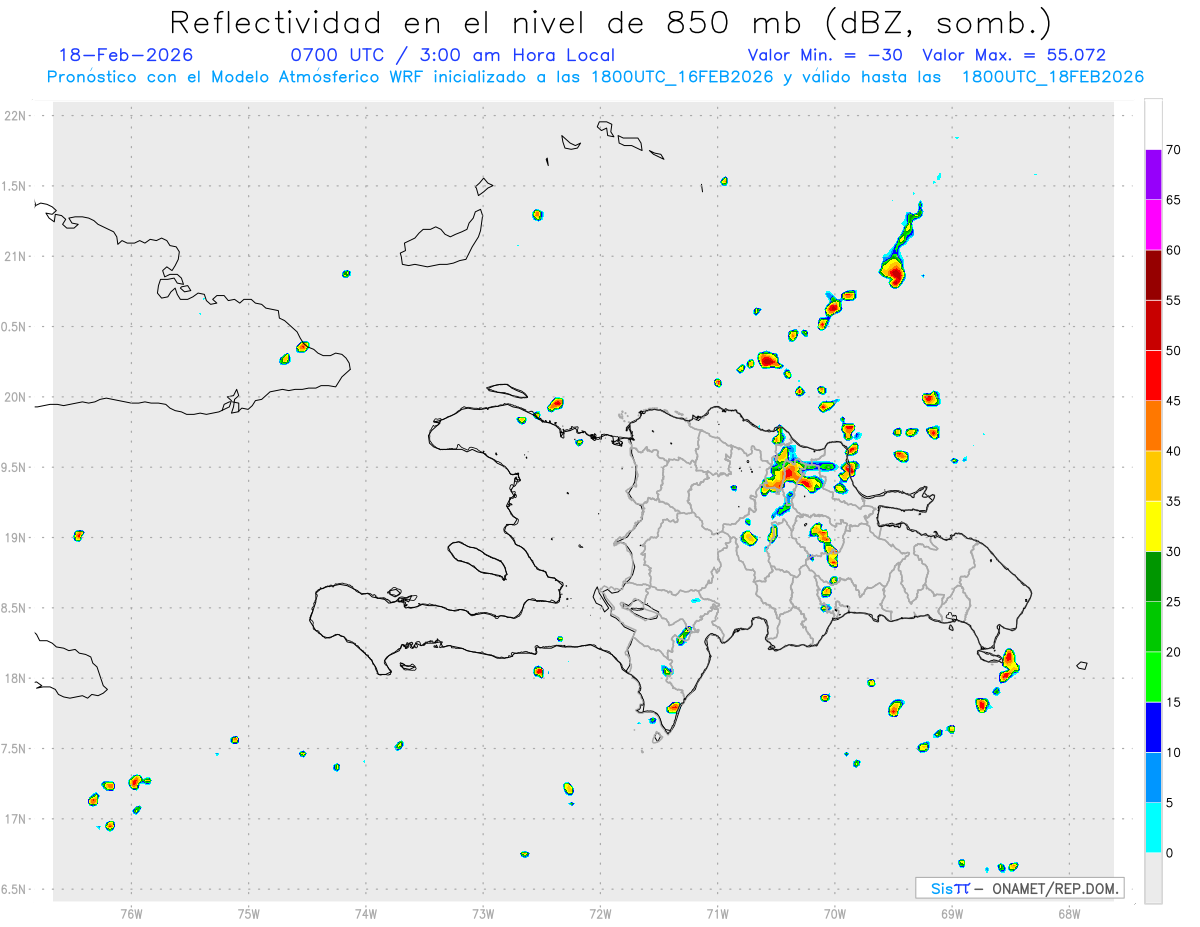Click the colorbar value '25'
This screenshot has width=1200, height=927.
(1173, 602)
